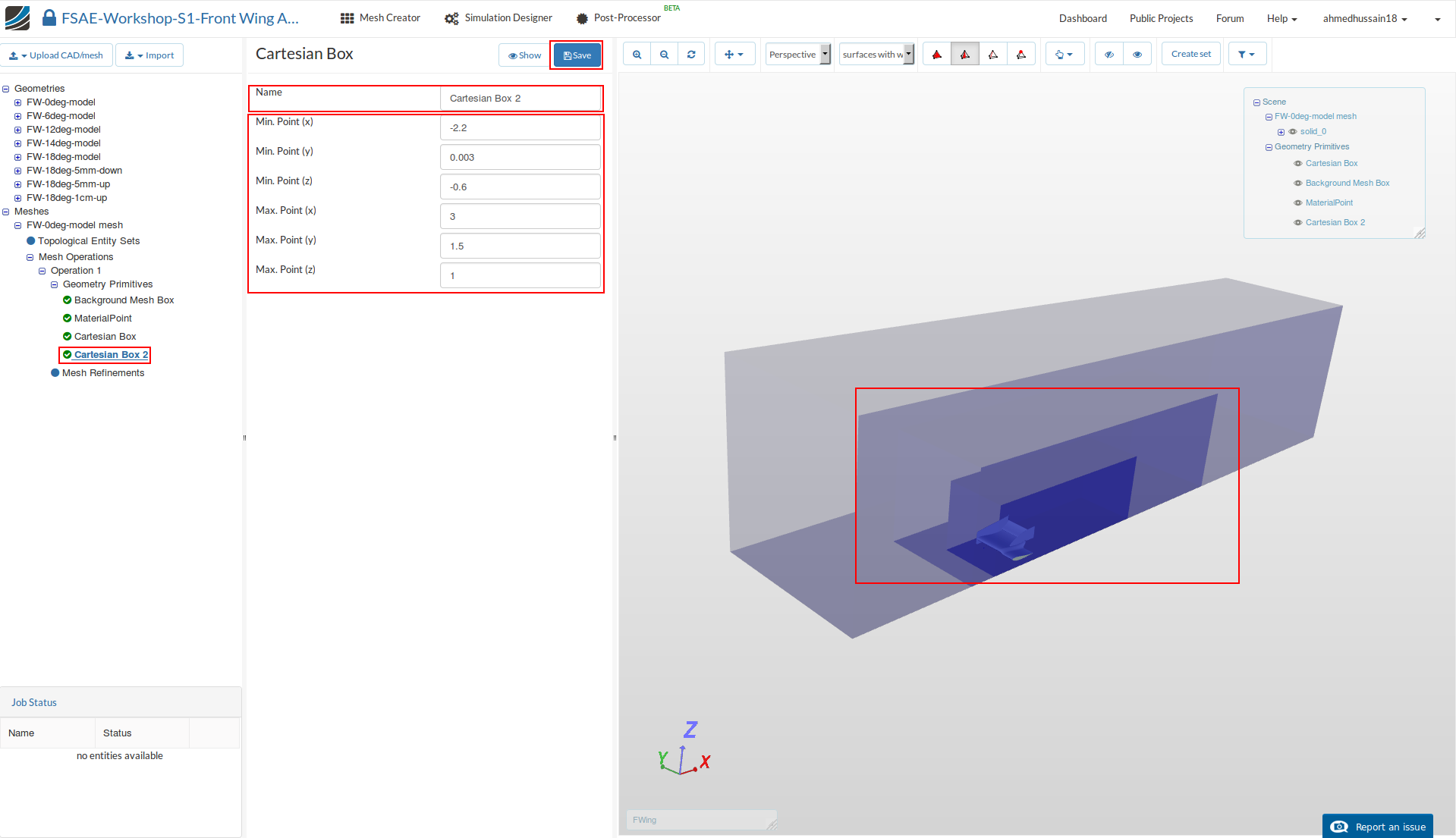The image size is (1456, 838).
Task: Select the Zoom In tool
Action: tap(637, 54)
